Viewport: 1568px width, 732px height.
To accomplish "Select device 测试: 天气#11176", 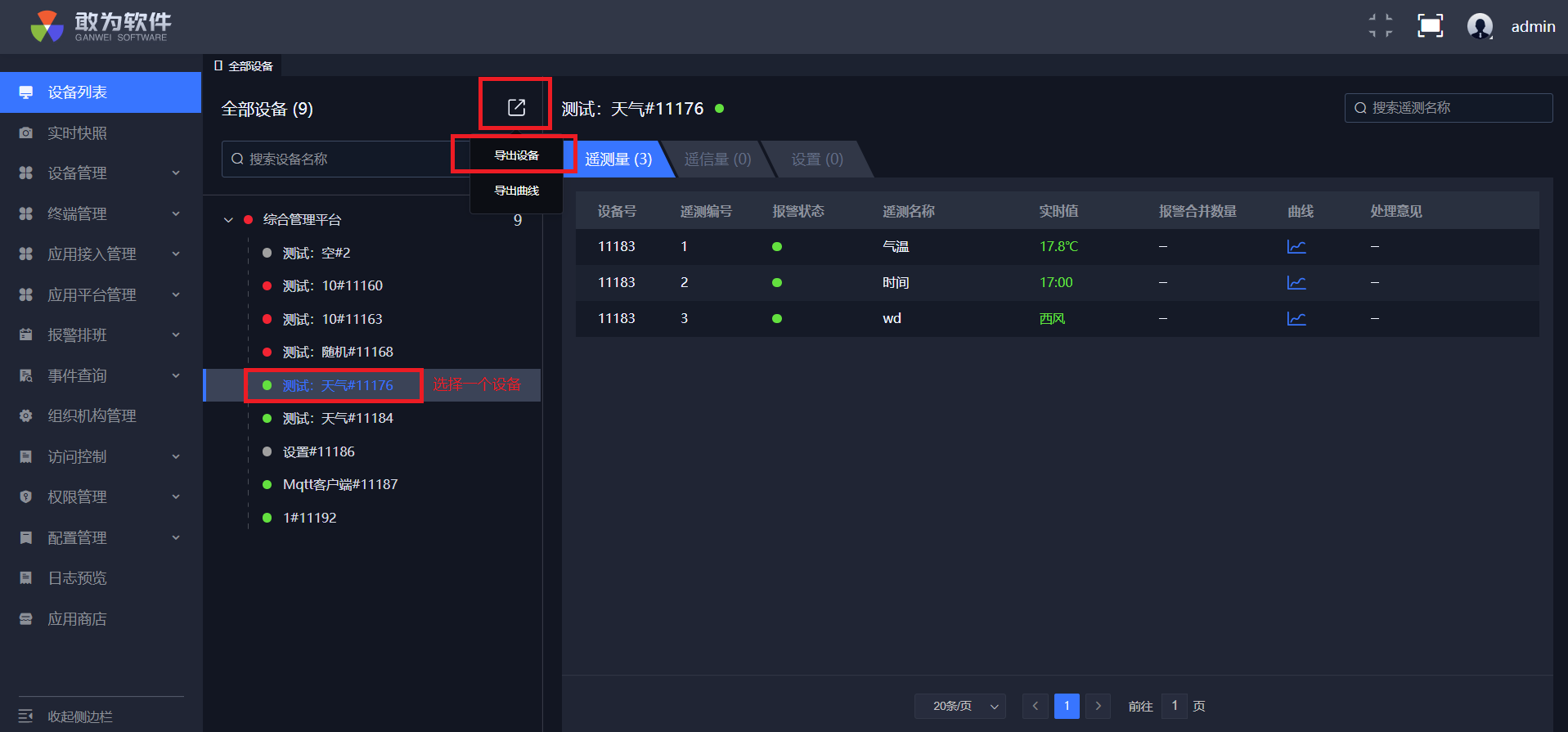I will pyautogui.click(x=338, y=385).
